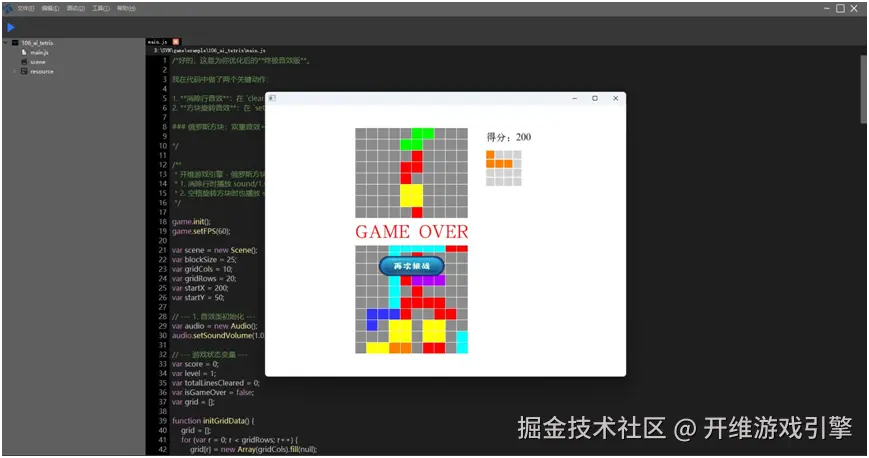Click the green piece atop the game grid
Viewport: 869px width, 458px height.
pyautogui.click(x=417, y=139)
